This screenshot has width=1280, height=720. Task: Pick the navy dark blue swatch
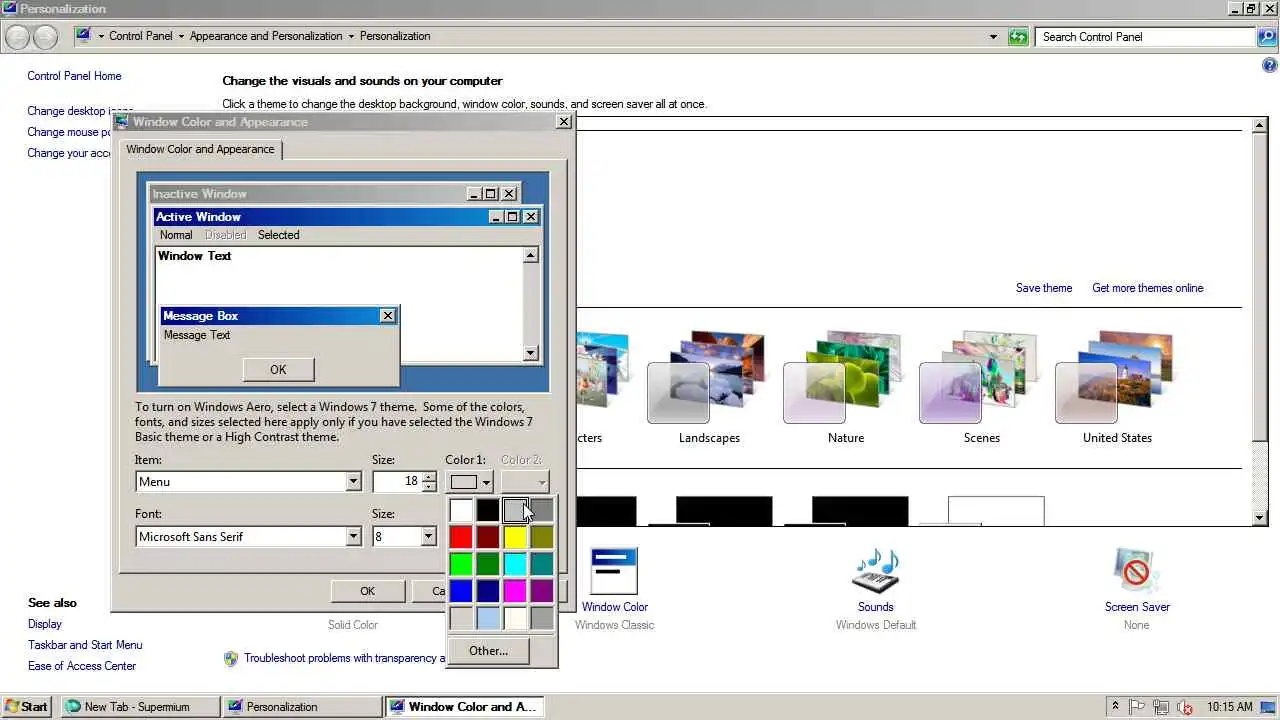(488, 591)
